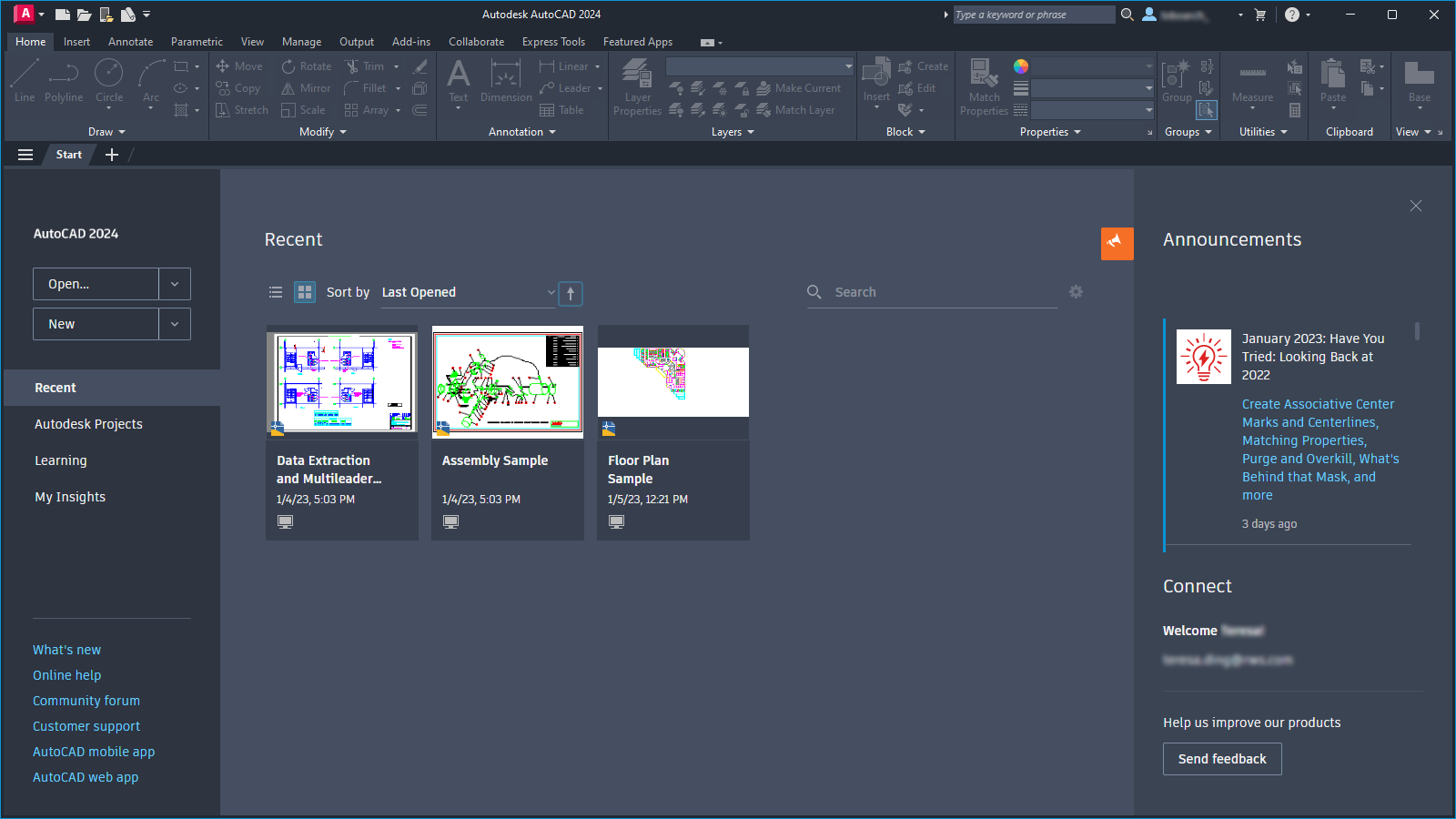Screen dimensions: 1456x819
Task: Open the Assembly Sample drawing thumbnail
Action: pos(507,382)
